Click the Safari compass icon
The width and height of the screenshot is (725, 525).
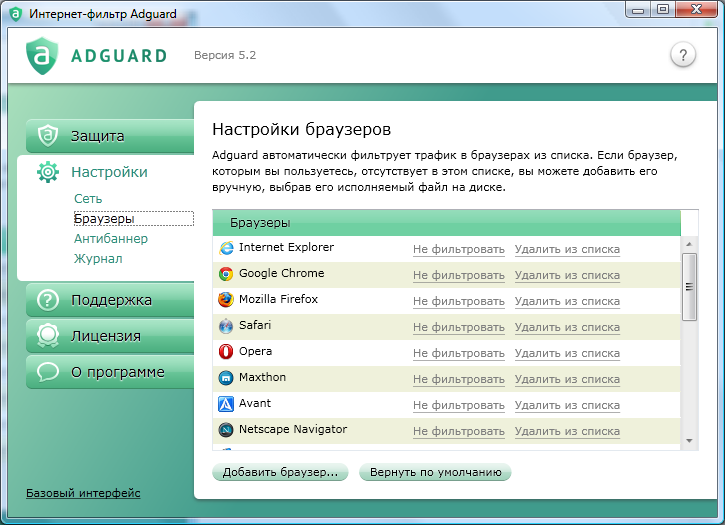pyautogui.click(x=226, y=326)
